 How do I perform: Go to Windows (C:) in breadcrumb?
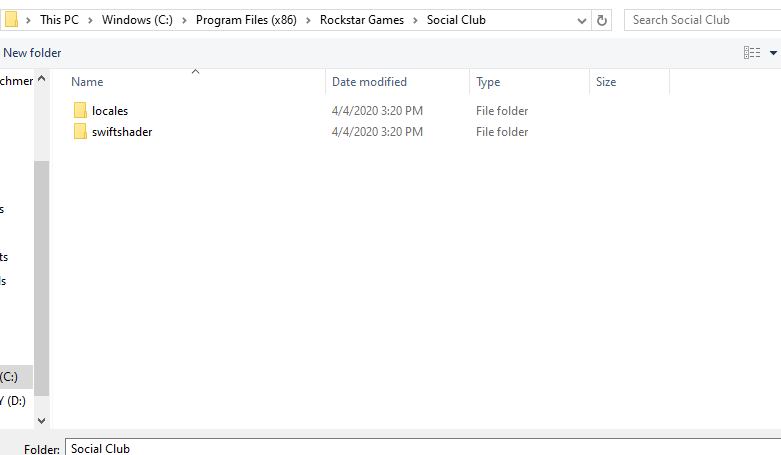point(137,20)
